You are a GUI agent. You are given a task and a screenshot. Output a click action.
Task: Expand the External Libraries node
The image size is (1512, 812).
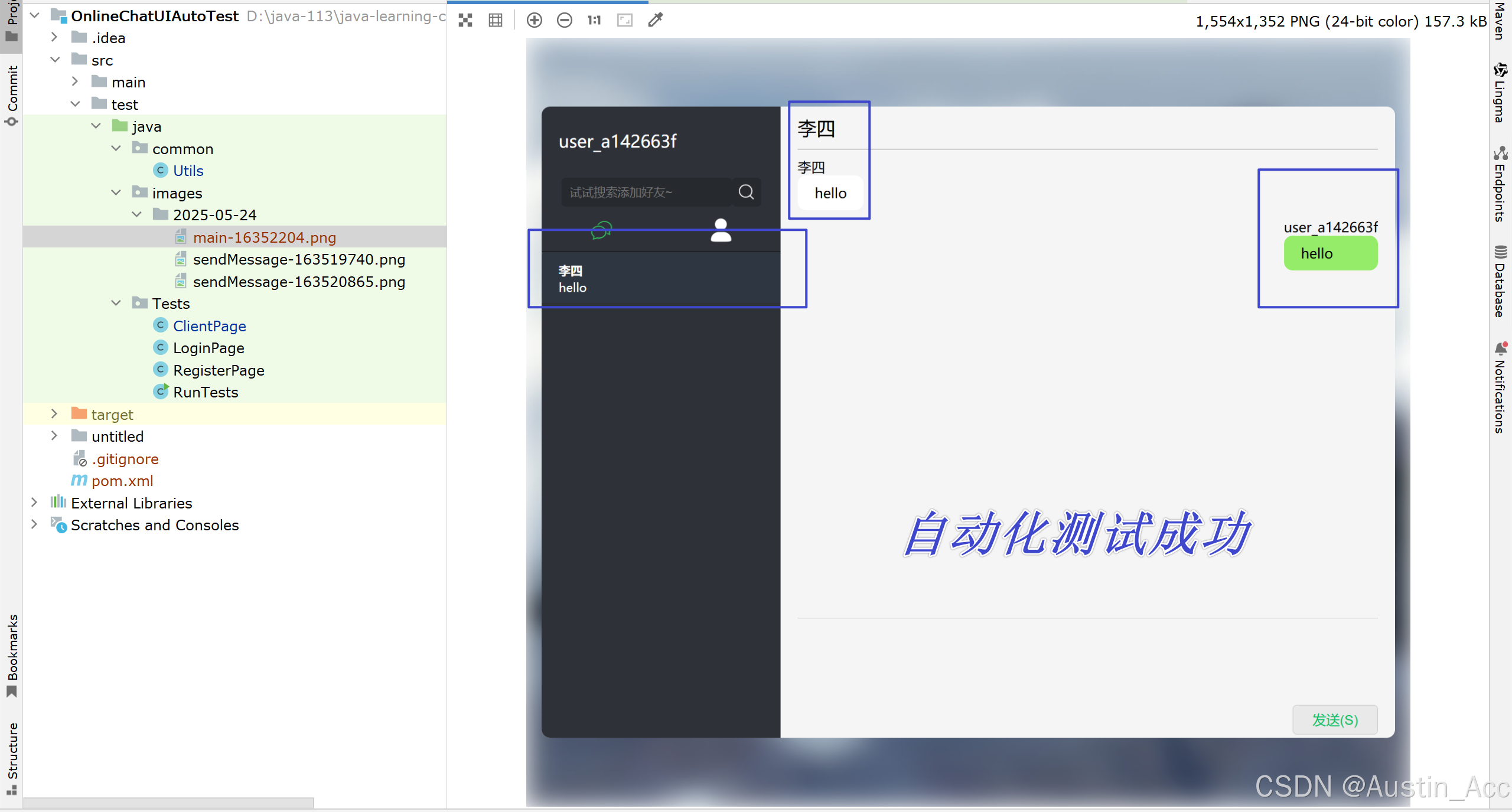tap(34, 503)
